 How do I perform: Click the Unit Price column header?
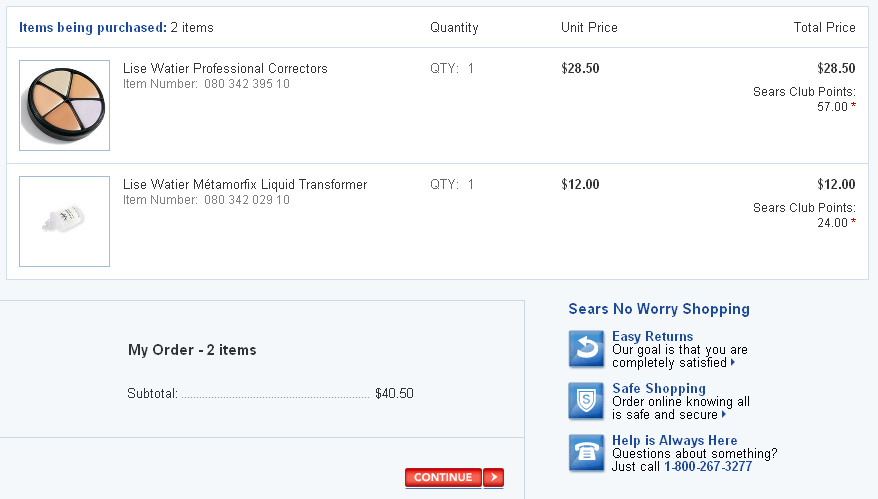[x=589, y=27]
